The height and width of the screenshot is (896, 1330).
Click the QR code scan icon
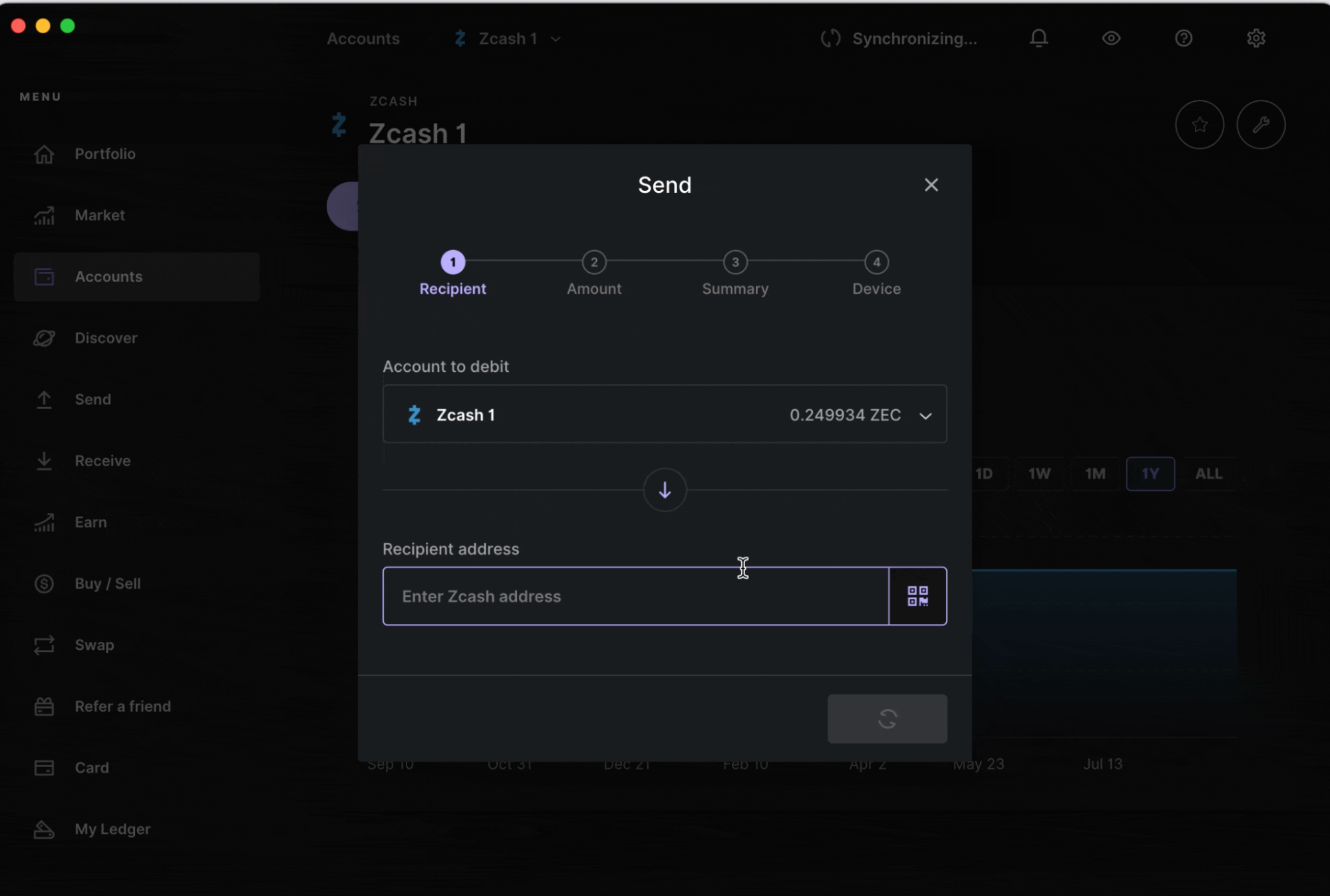coord(917,596)
